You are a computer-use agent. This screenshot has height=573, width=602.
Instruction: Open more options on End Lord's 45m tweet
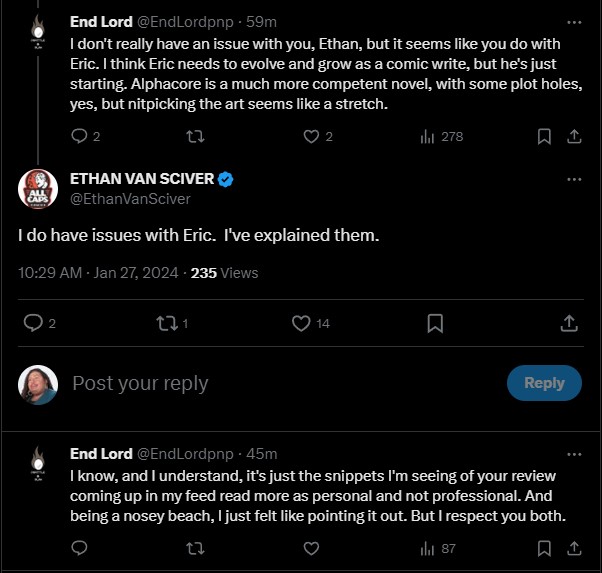574,454
